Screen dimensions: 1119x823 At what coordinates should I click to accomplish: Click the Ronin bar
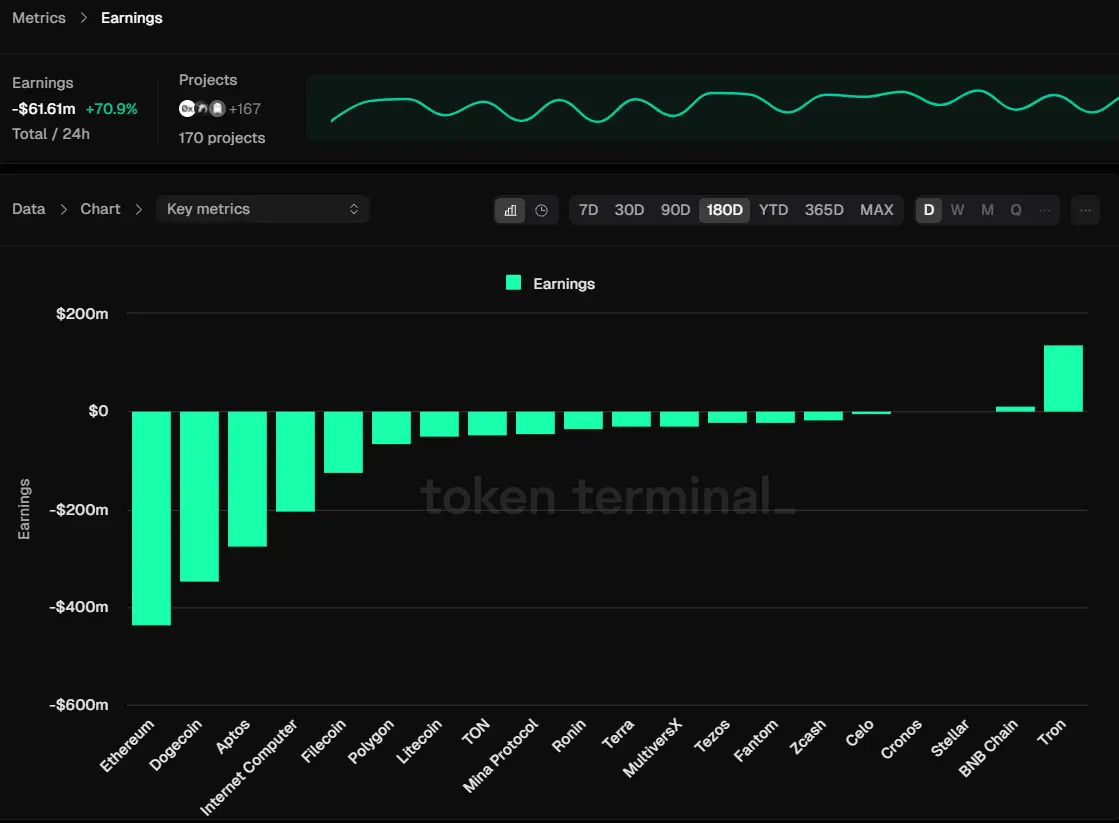pyautogui.click(x=583, y=420)
